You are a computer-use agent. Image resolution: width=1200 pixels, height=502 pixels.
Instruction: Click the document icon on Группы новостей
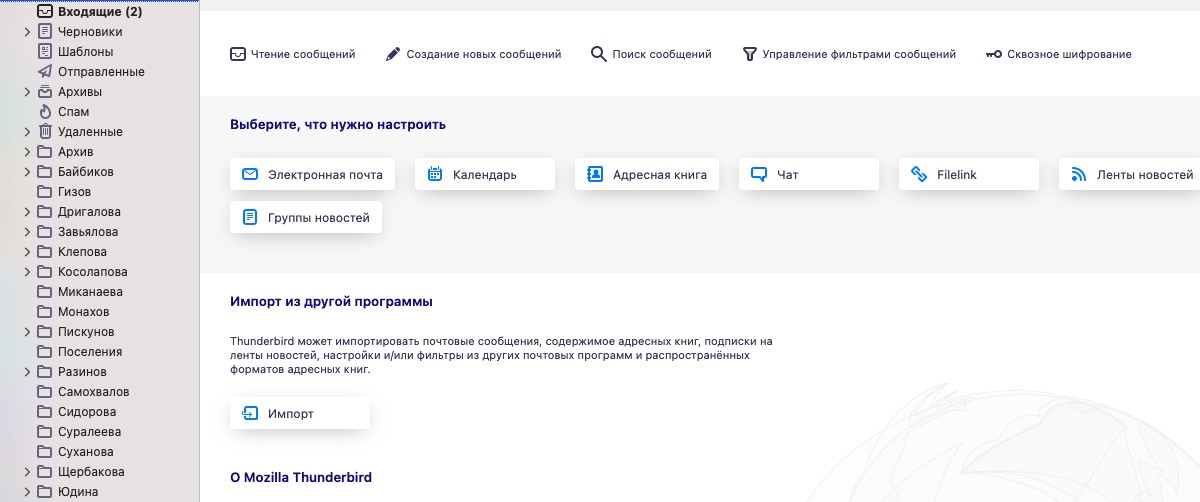tap(250, 217)
